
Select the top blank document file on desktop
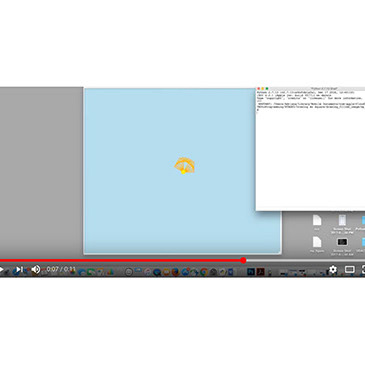(x=317, y=220)
